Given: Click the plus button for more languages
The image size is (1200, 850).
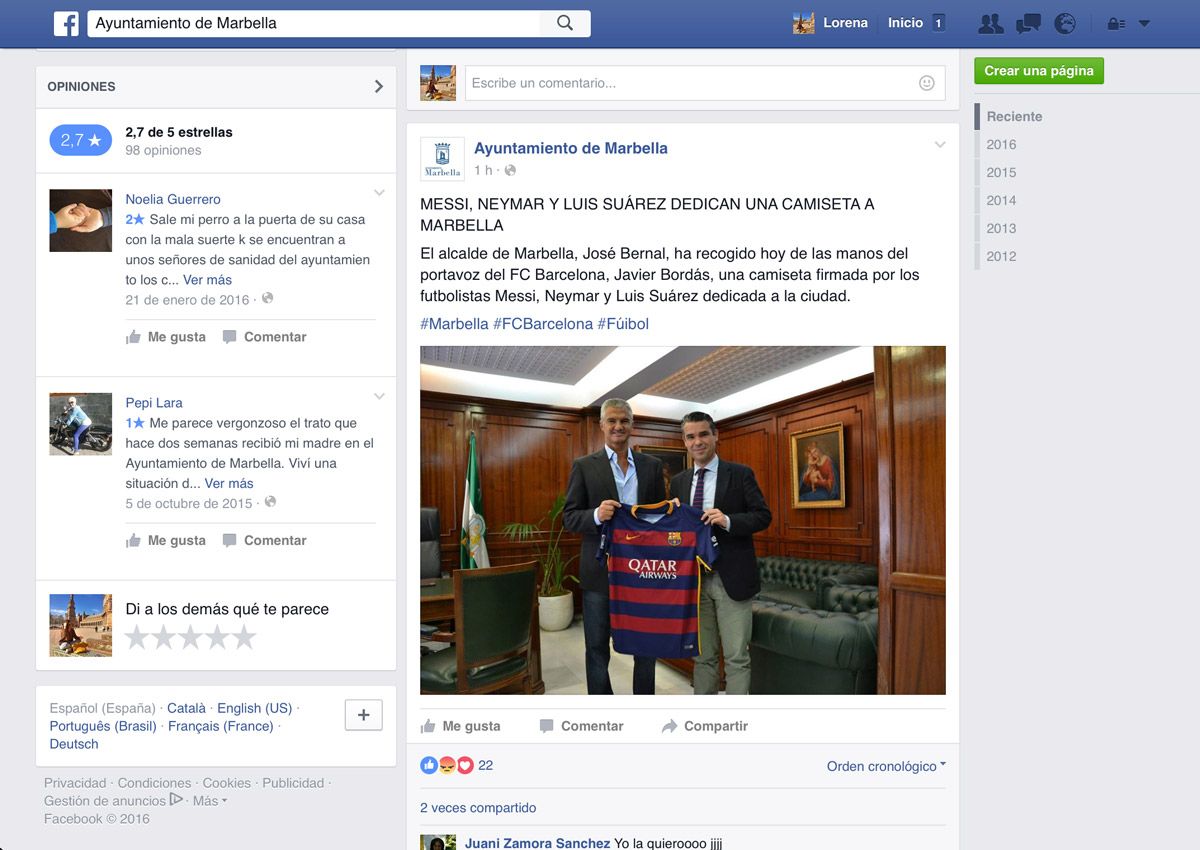Looking at the screenshot, I should [x=364, y=715].
